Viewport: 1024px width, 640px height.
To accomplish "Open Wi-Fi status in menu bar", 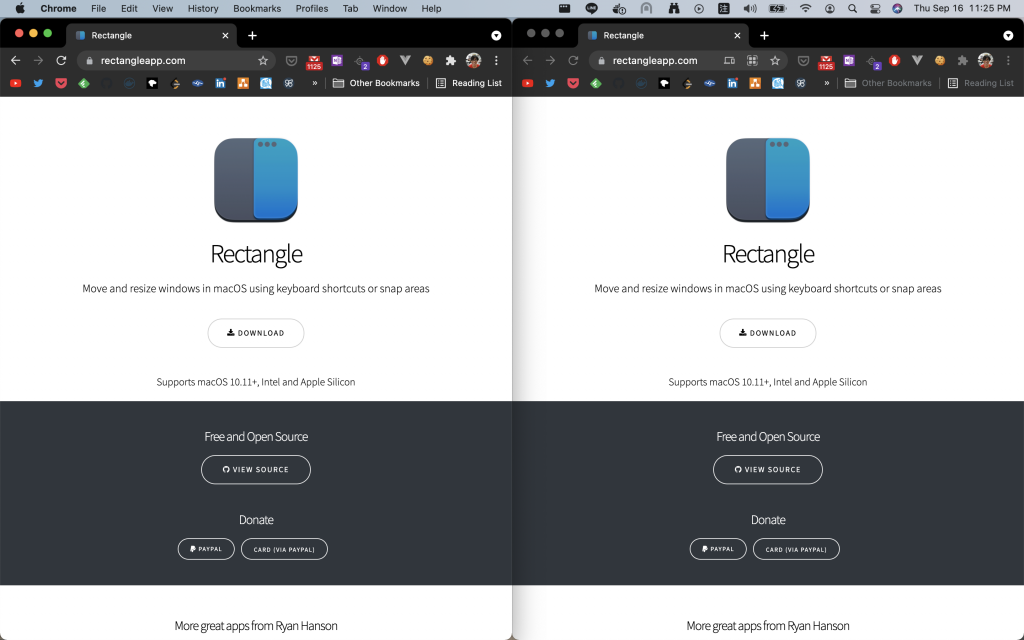I will 805,8.
